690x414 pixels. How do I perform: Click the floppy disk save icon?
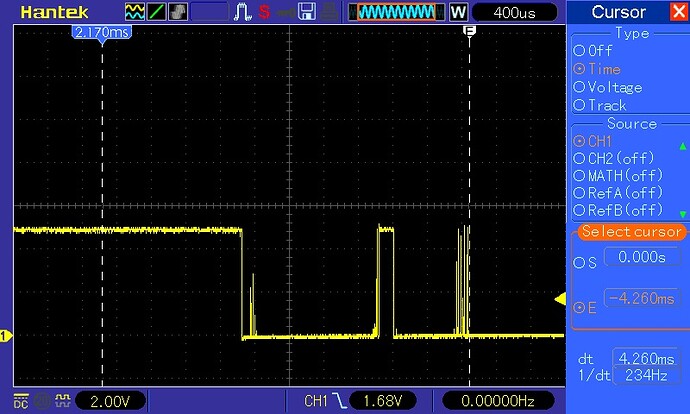(307, 12)
